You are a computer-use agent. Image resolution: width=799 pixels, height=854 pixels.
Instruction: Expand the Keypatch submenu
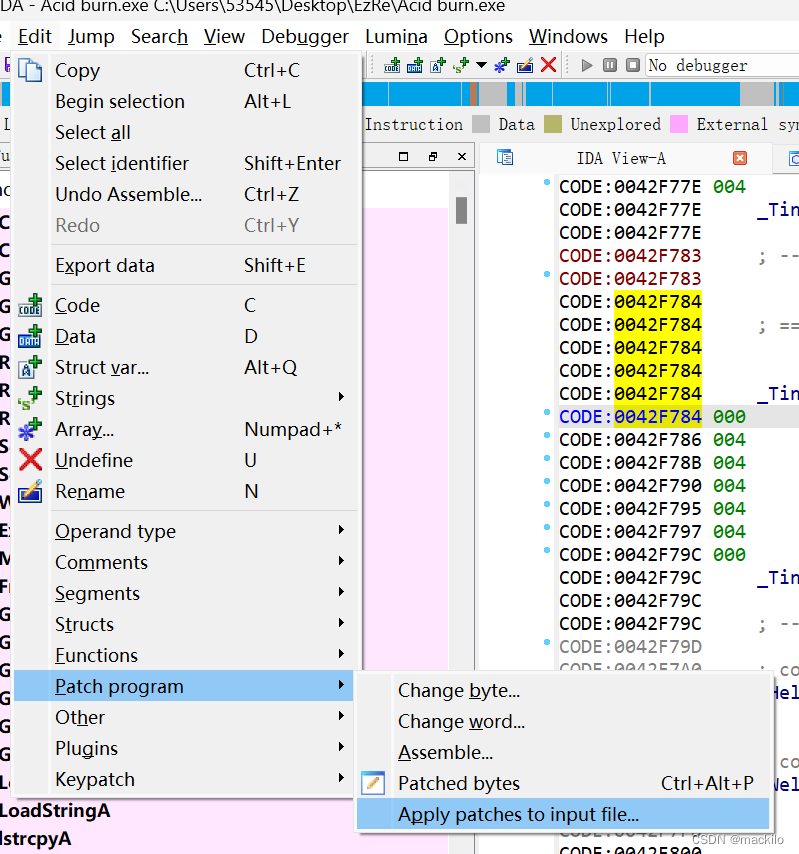click(x=341, y=778)
